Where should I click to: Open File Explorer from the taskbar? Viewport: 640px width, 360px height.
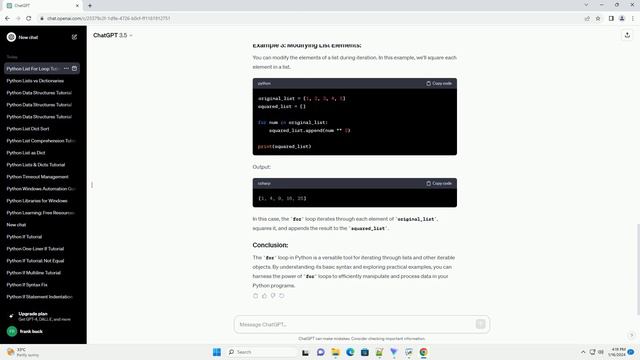[336, 352]
